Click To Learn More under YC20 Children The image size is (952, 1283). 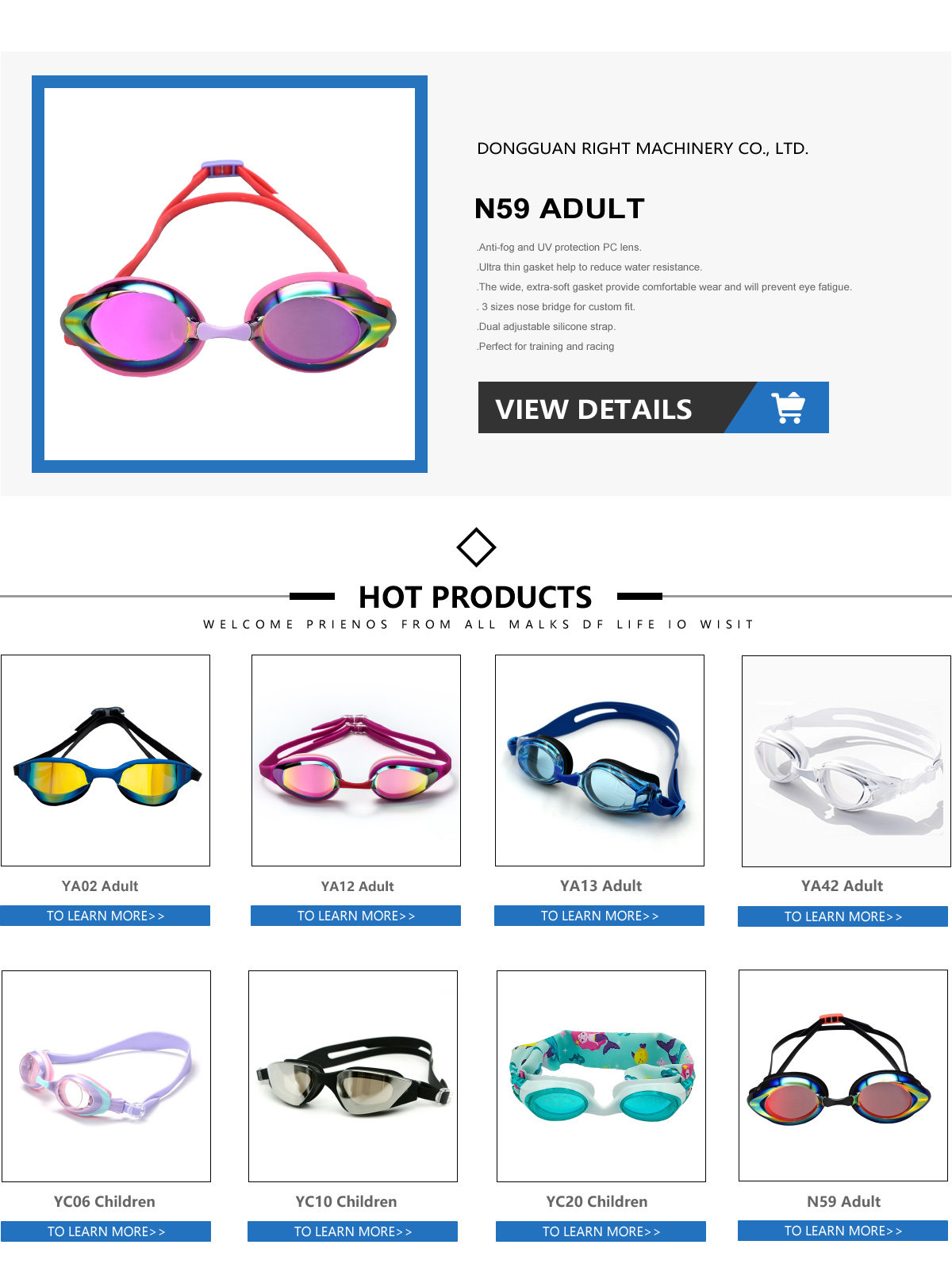[601, 1231]
